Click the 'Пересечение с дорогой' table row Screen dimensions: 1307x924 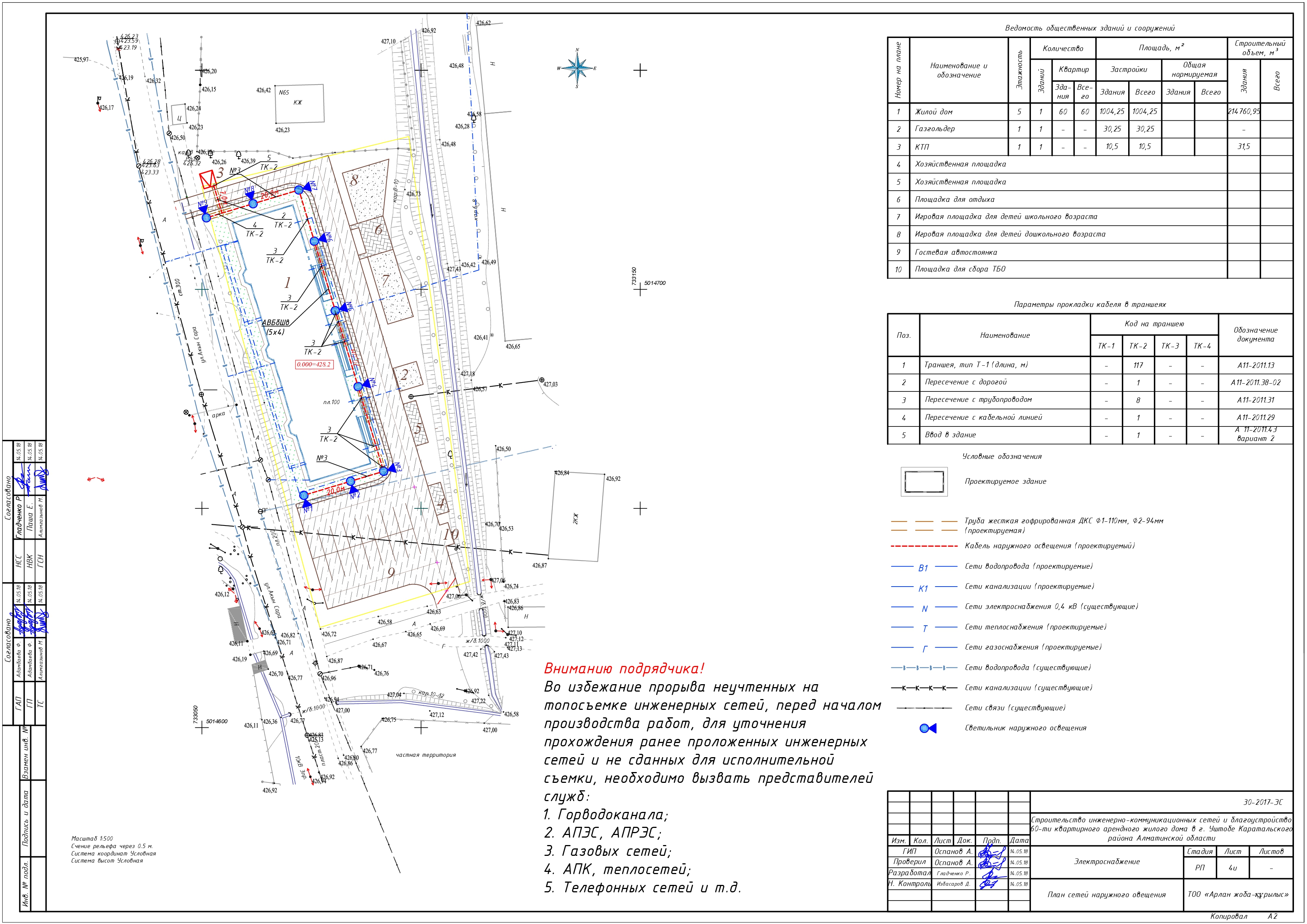pos(1090,382)
